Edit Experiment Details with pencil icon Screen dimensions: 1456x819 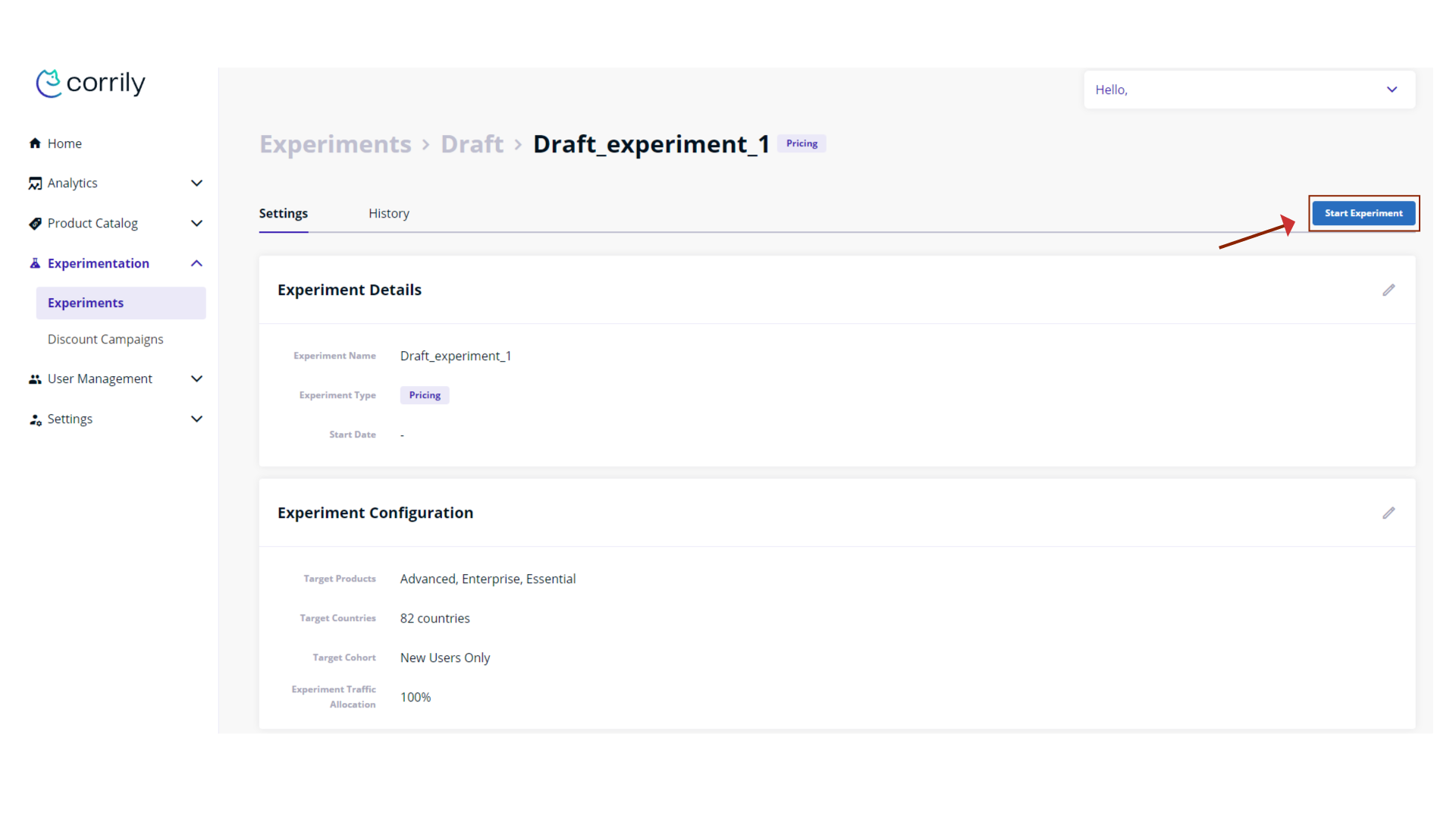click(1389, 290)
